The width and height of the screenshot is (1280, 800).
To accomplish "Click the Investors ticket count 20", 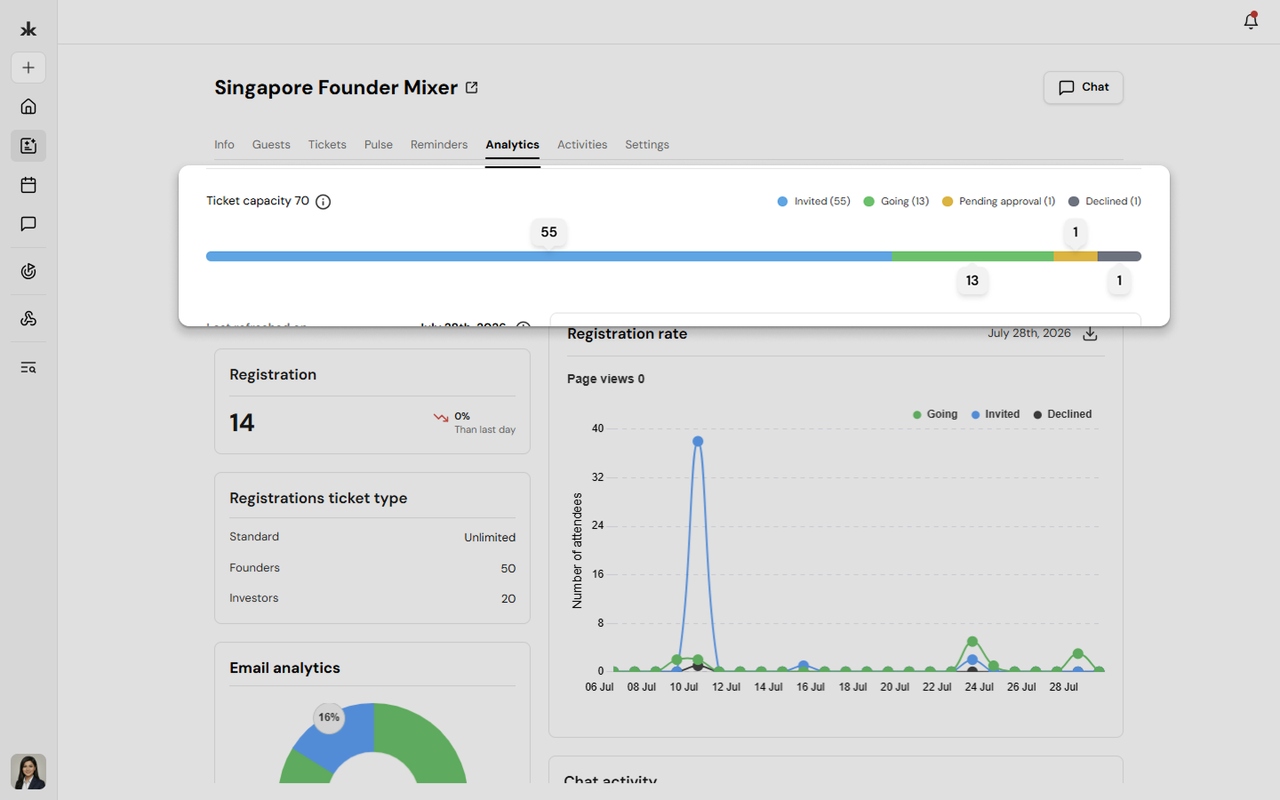I will pyautogui.click(x=508, y=599).
